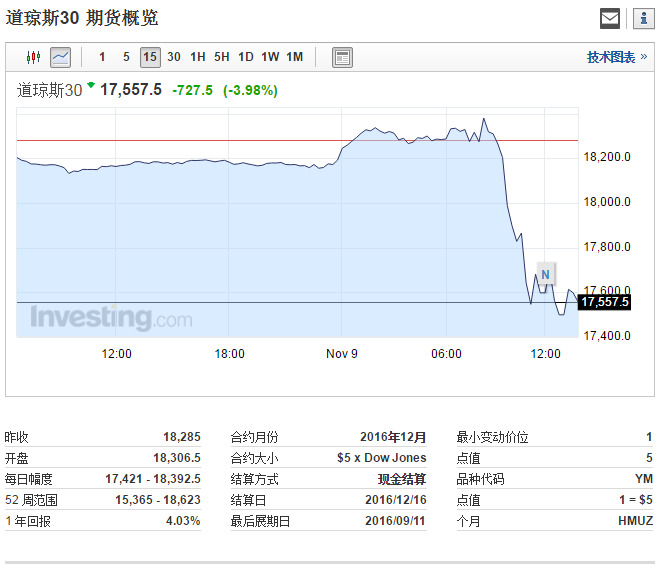
Task: Open the chart layout window icon
Action: [342, 57]
